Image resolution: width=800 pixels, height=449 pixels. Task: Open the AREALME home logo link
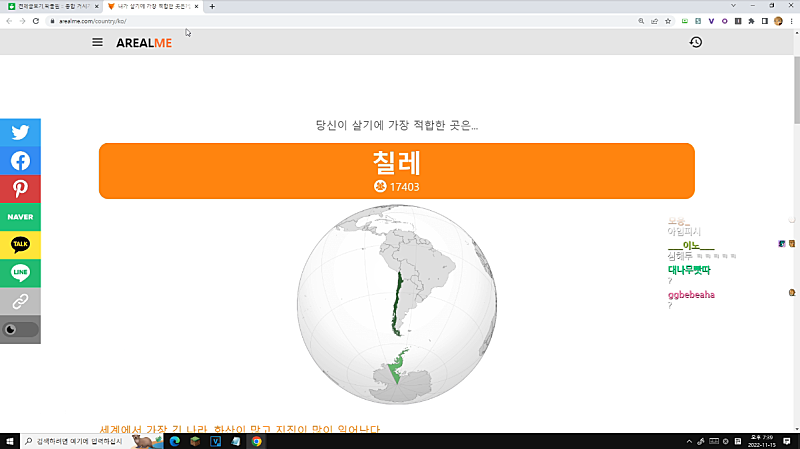coord(144,43)
